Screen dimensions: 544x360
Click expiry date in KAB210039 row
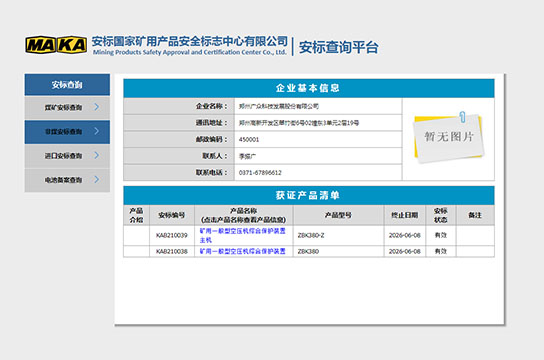405,235
